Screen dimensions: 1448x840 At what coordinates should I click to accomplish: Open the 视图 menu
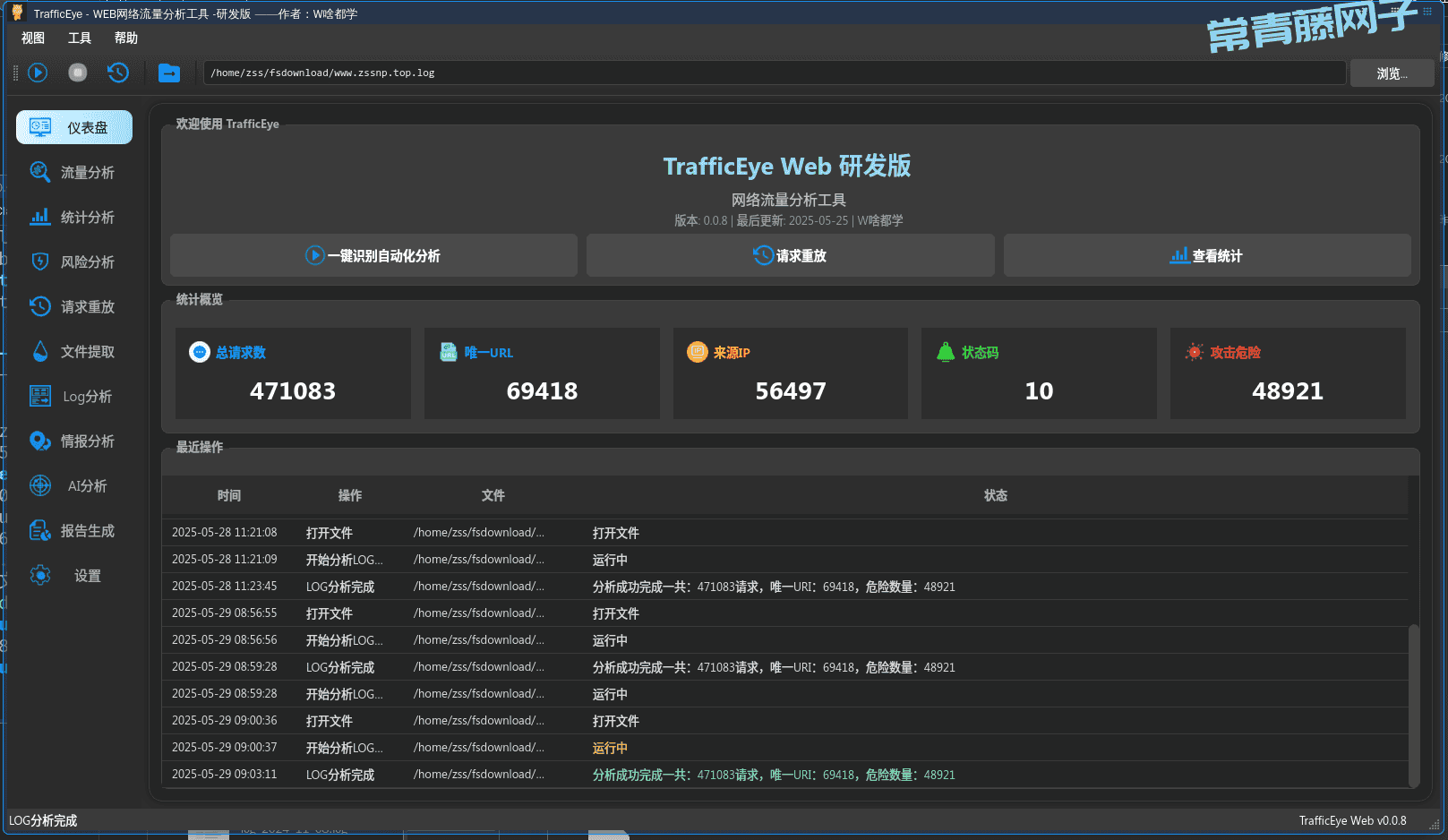33,39
